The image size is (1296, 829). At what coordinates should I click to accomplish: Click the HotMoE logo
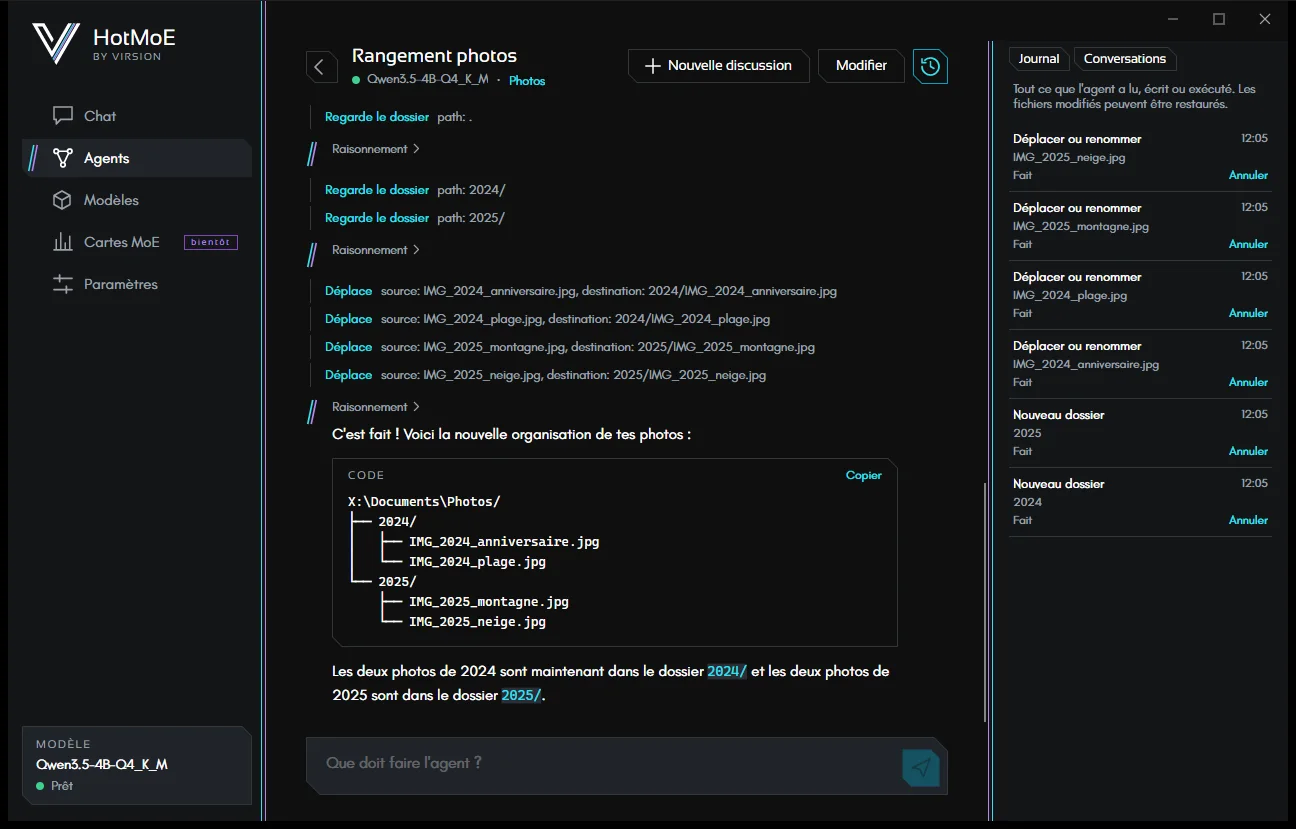pyautogui.click(x=56, y=43)
